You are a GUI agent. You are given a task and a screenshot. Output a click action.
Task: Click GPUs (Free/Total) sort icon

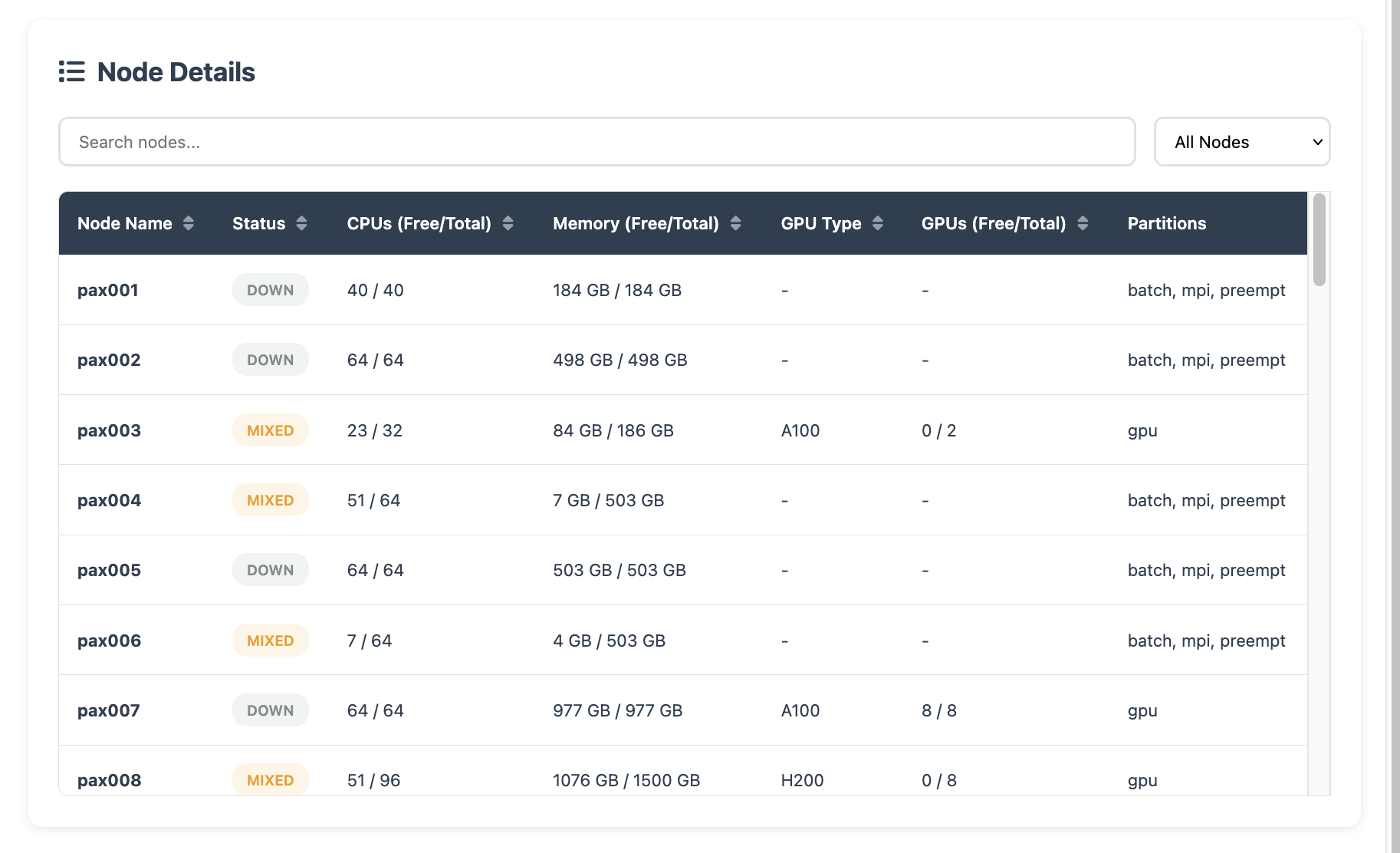tap(1083, 223)
